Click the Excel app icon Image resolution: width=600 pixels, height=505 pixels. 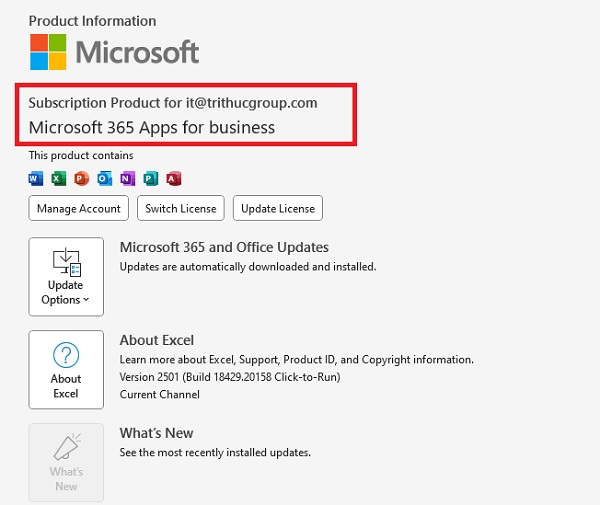(x=59, y=179)
